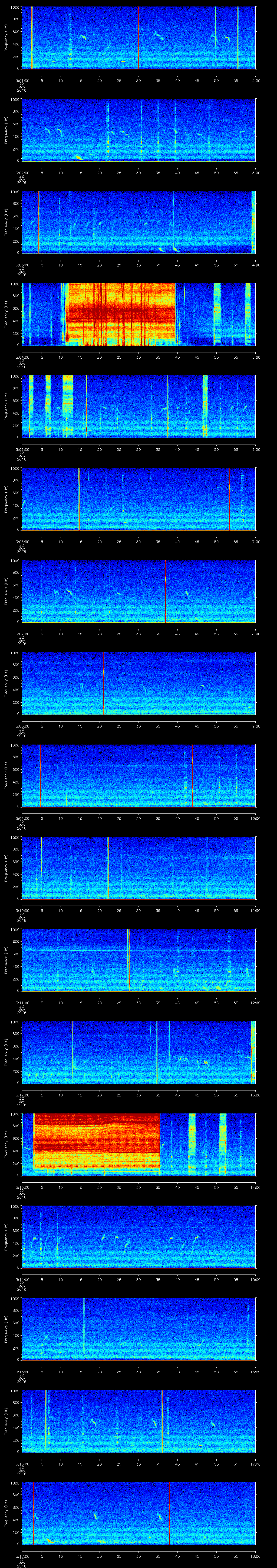This screenshot has height=1568, width=277.
Task: Click the 3:04:00 start time label
Action: [x=22, y=357]
